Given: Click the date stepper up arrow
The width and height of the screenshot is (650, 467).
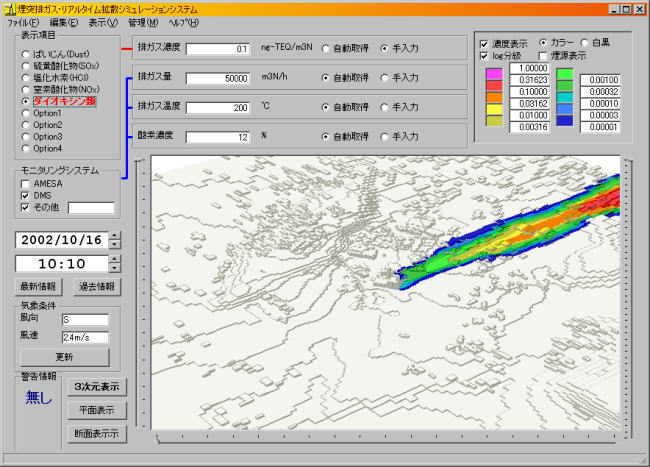Looking at the screenshot, I should [114, 235].
